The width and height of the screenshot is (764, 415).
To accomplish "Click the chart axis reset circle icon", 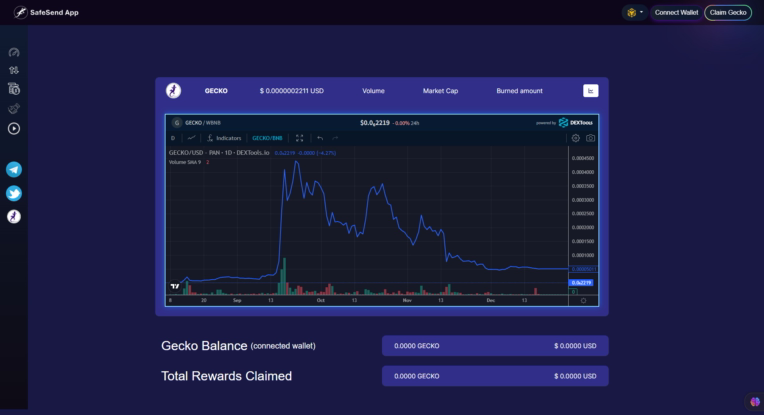I will click(583, 301).
